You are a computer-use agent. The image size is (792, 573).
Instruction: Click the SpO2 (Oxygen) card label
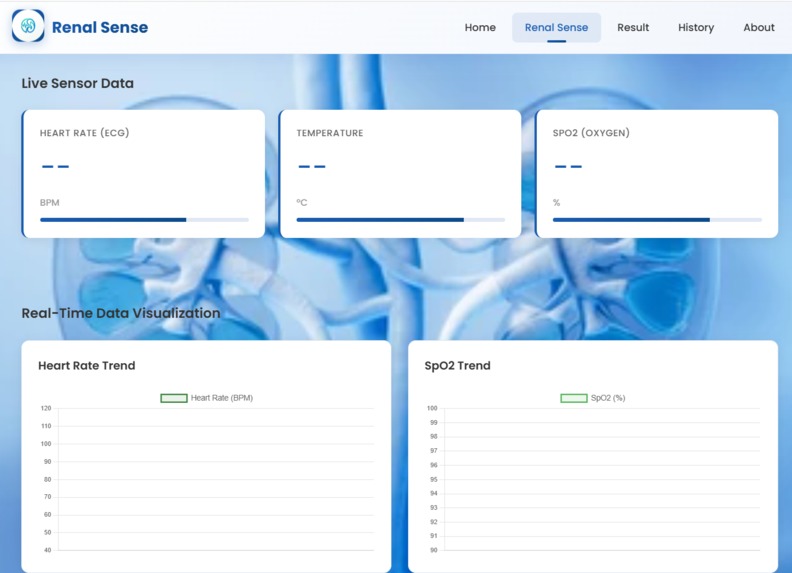pyautogui.click(x=591, y=133)
